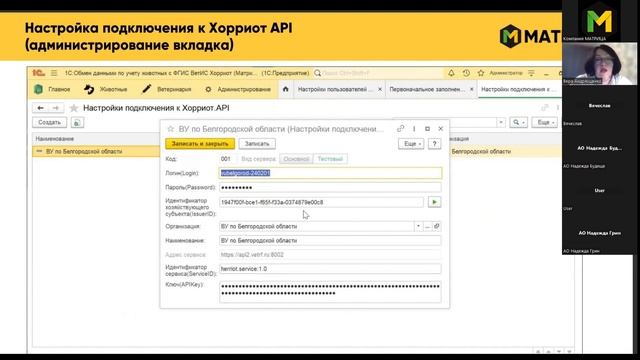This screenshot has width=640, height=360.
Task: Close Первоначальное заполнение tab
Action: pos(472,89)
